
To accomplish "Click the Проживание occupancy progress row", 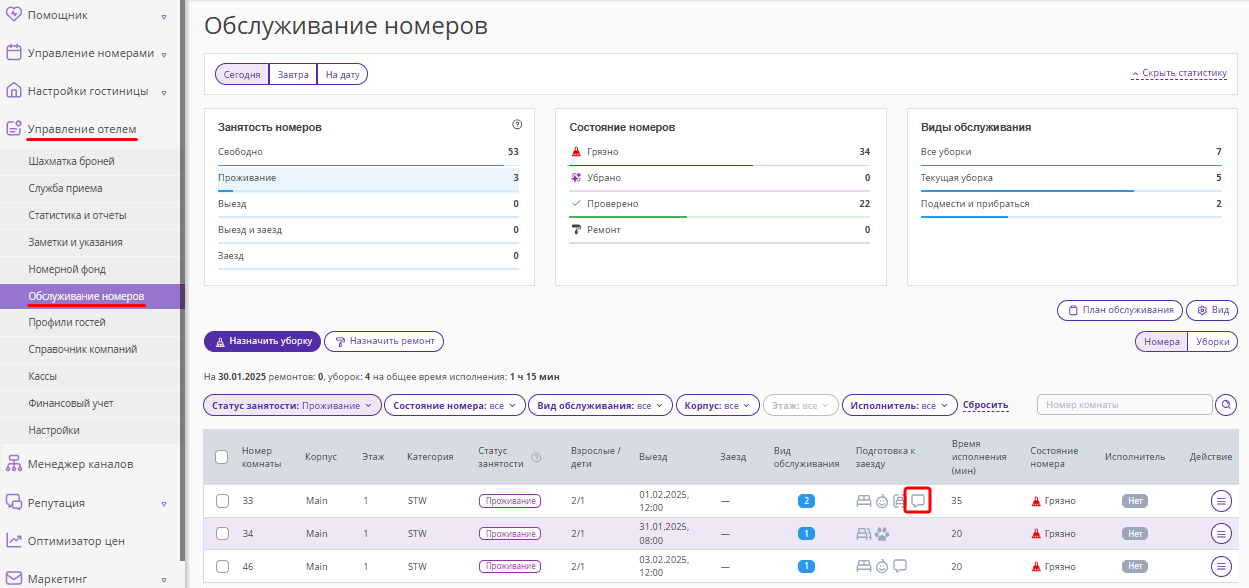I will click(x=368, y=179).
